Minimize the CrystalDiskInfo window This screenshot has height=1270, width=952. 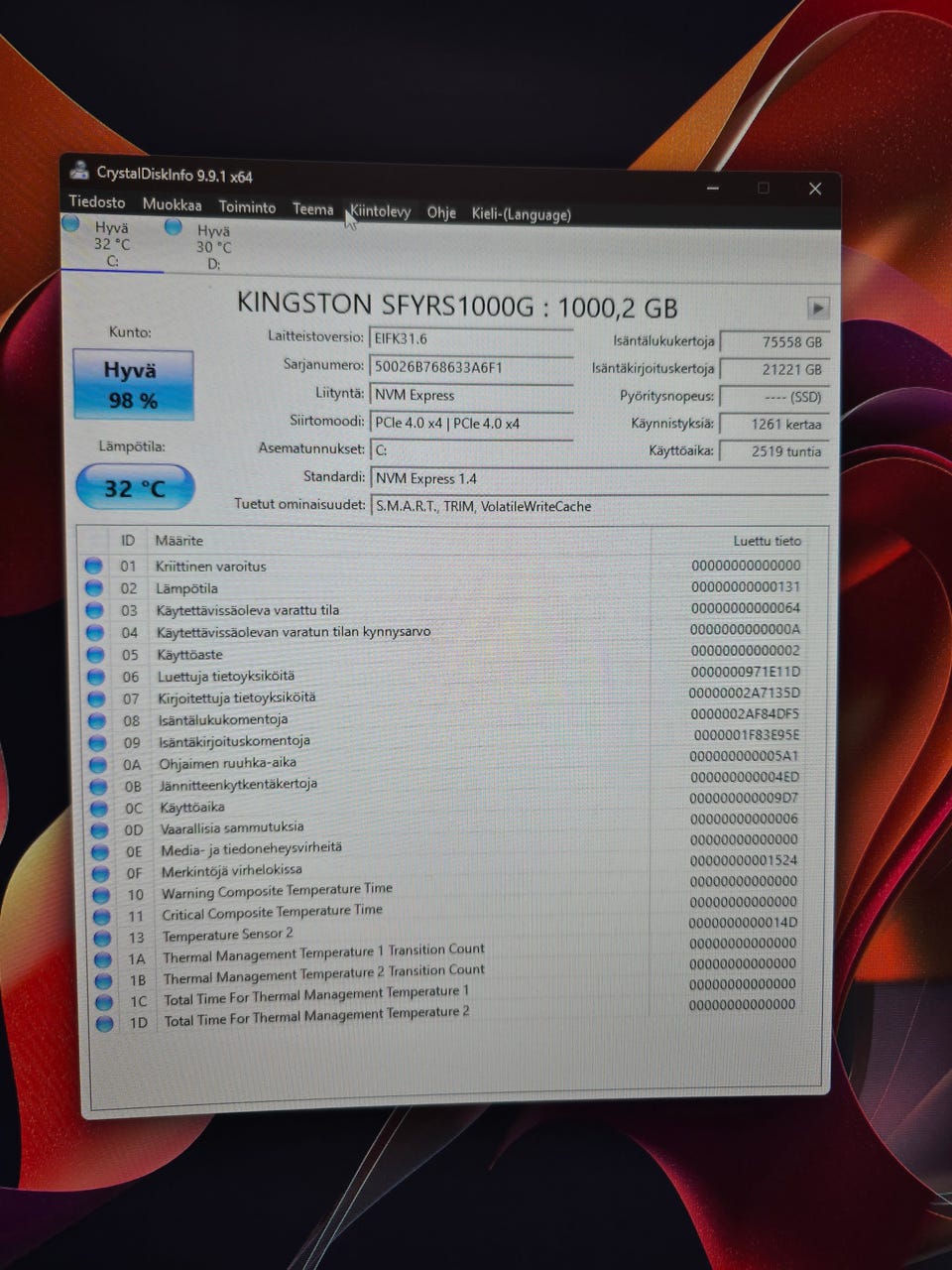click(x=713, y=187)
